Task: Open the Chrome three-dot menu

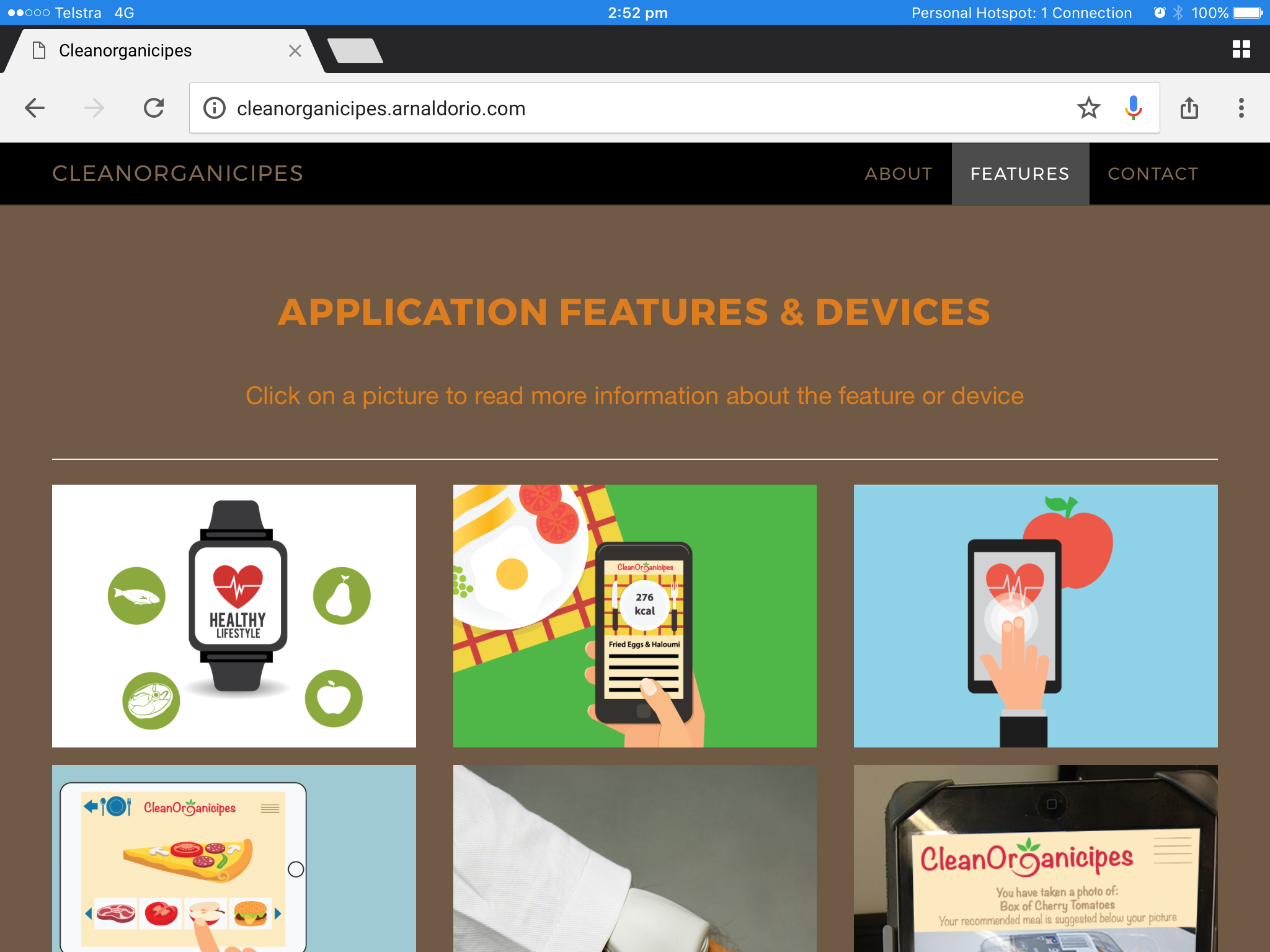Action: point(1241,108)
